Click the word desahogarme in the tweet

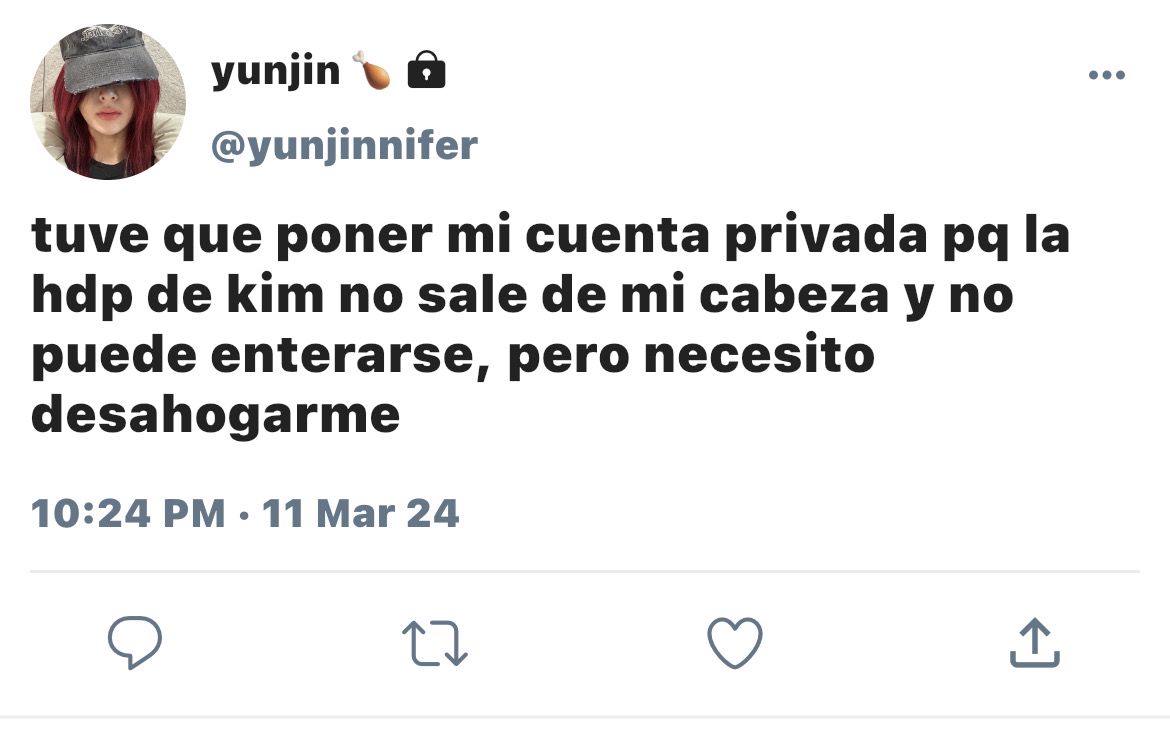coord(216,415)
